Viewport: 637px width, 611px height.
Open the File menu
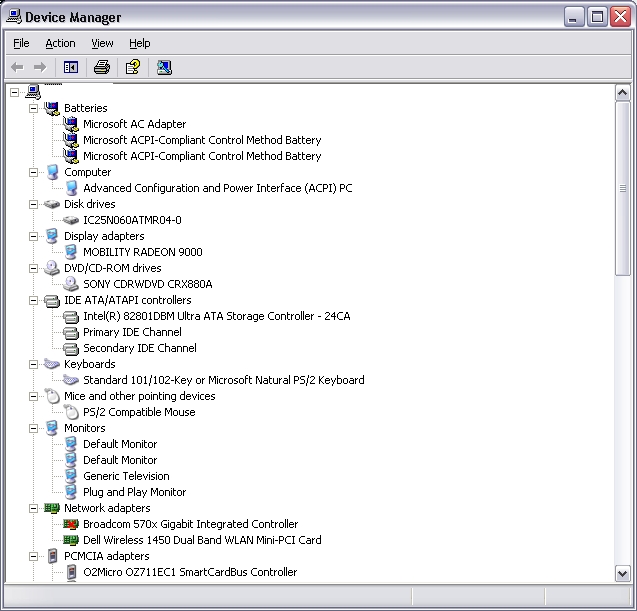click(x=21, y=43)
